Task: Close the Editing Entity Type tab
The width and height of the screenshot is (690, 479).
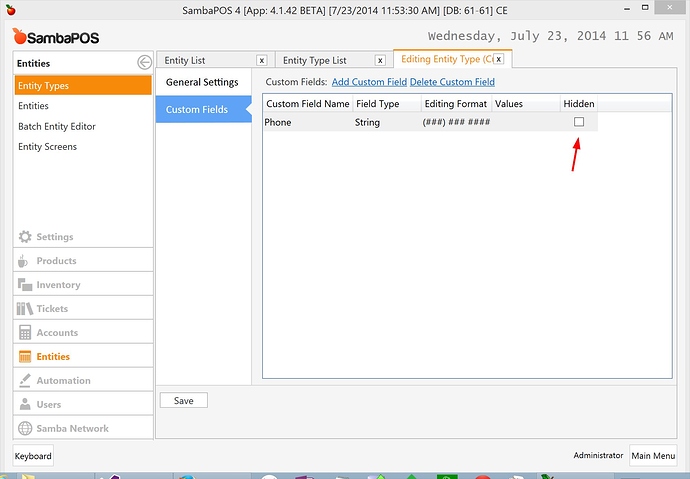Action: 499,59
